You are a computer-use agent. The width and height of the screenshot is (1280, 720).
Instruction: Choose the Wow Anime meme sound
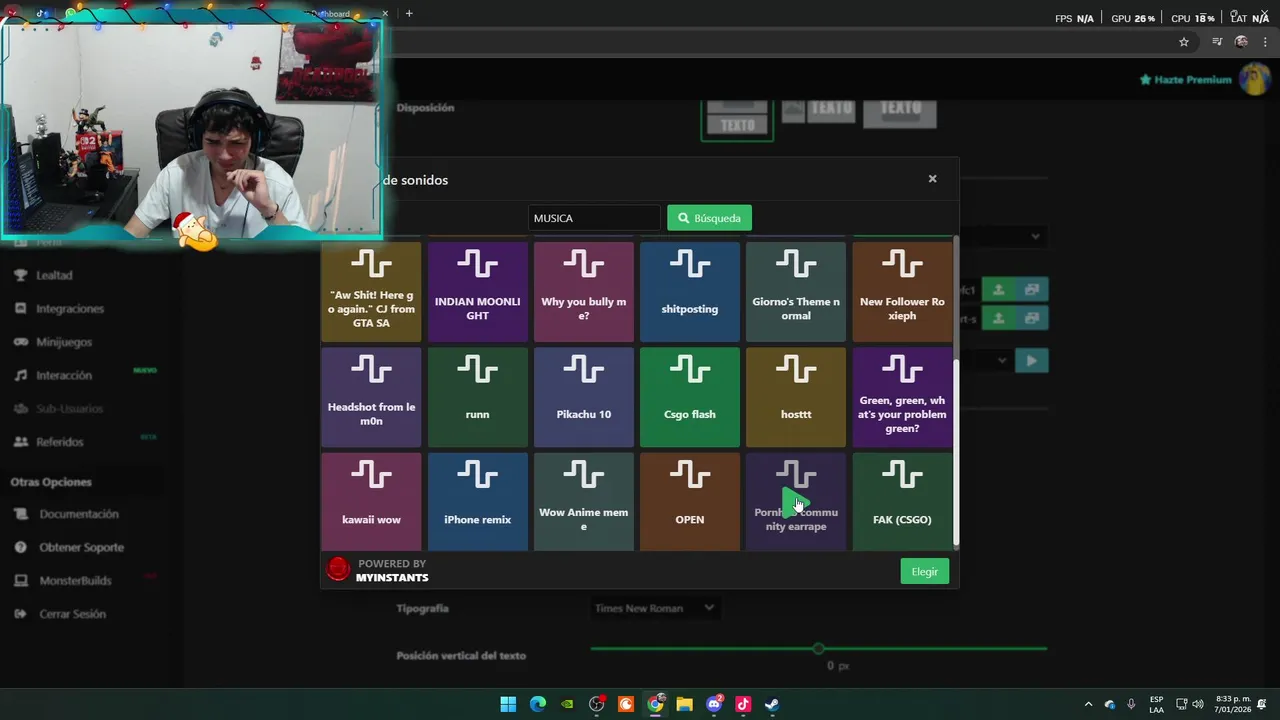click(583, 501)
